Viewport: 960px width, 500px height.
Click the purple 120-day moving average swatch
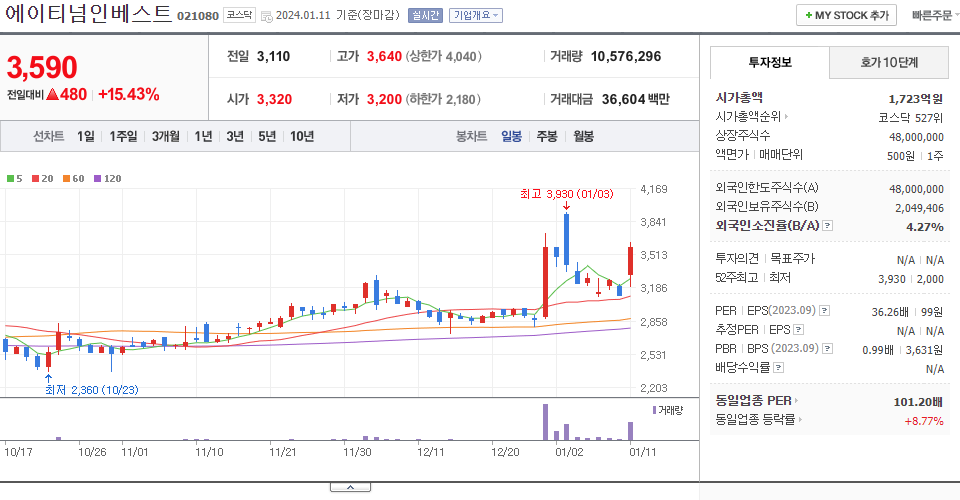click(97, 179)
